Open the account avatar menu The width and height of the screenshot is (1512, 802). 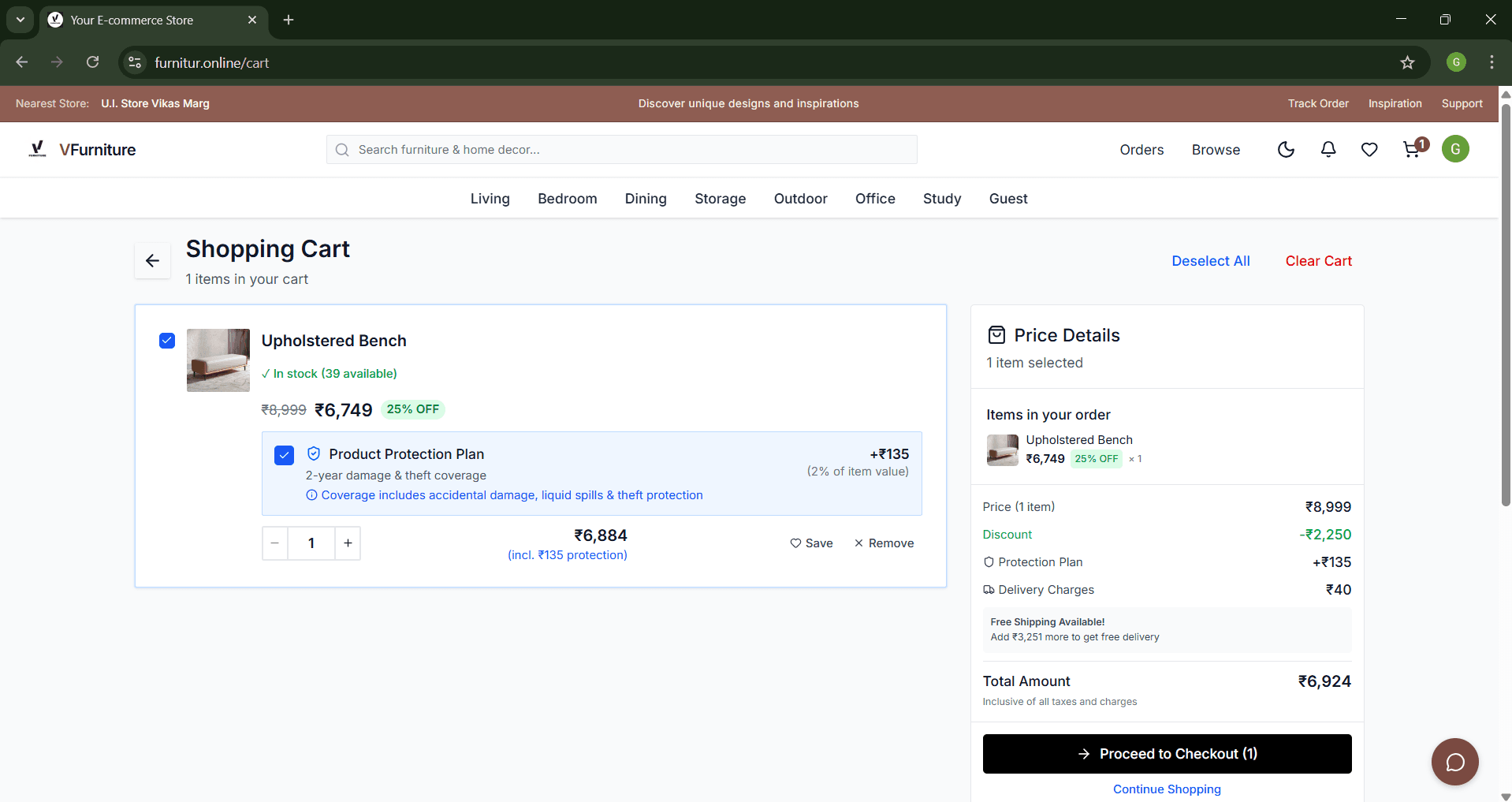[x=1455, y=148]
